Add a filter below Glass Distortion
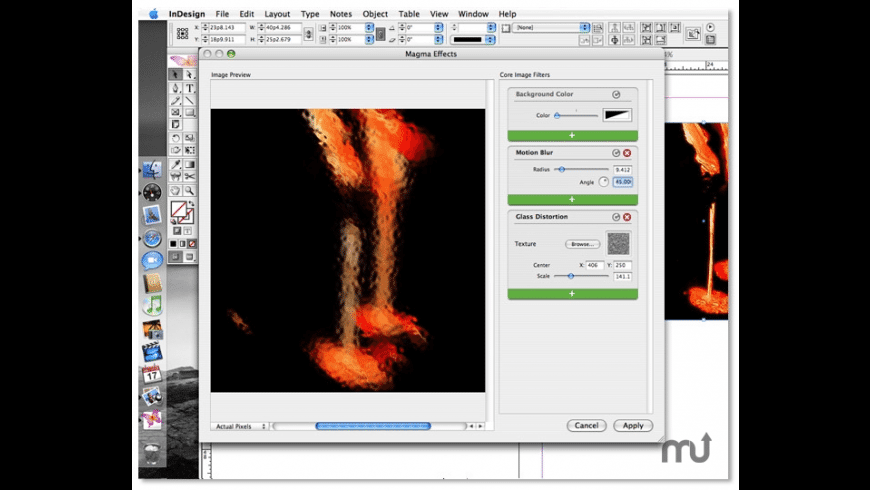This screenshot has width=870, height=490. [x=572, y=294]
